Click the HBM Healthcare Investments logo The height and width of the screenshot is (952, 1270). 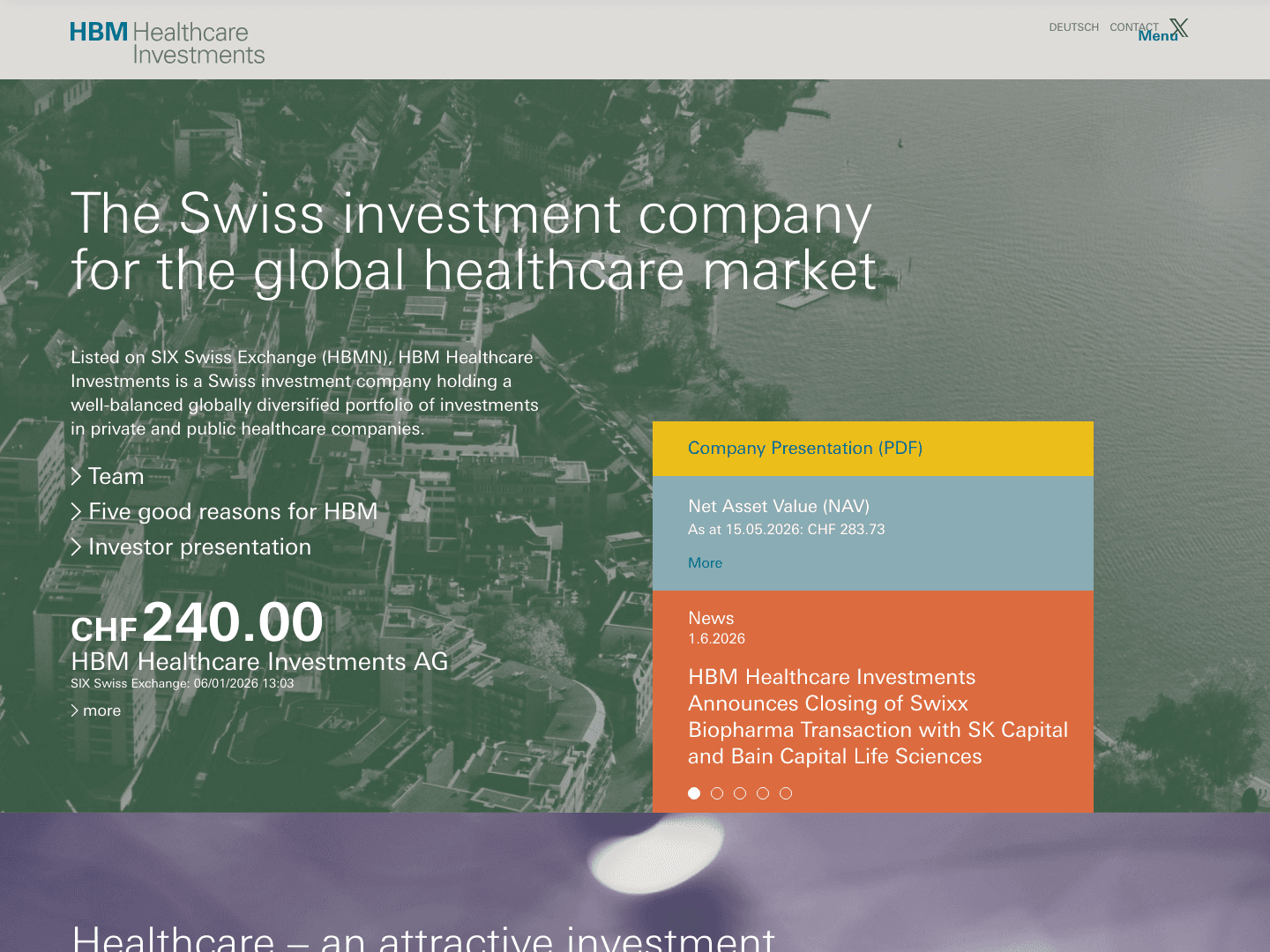click(x=168, y=43)
